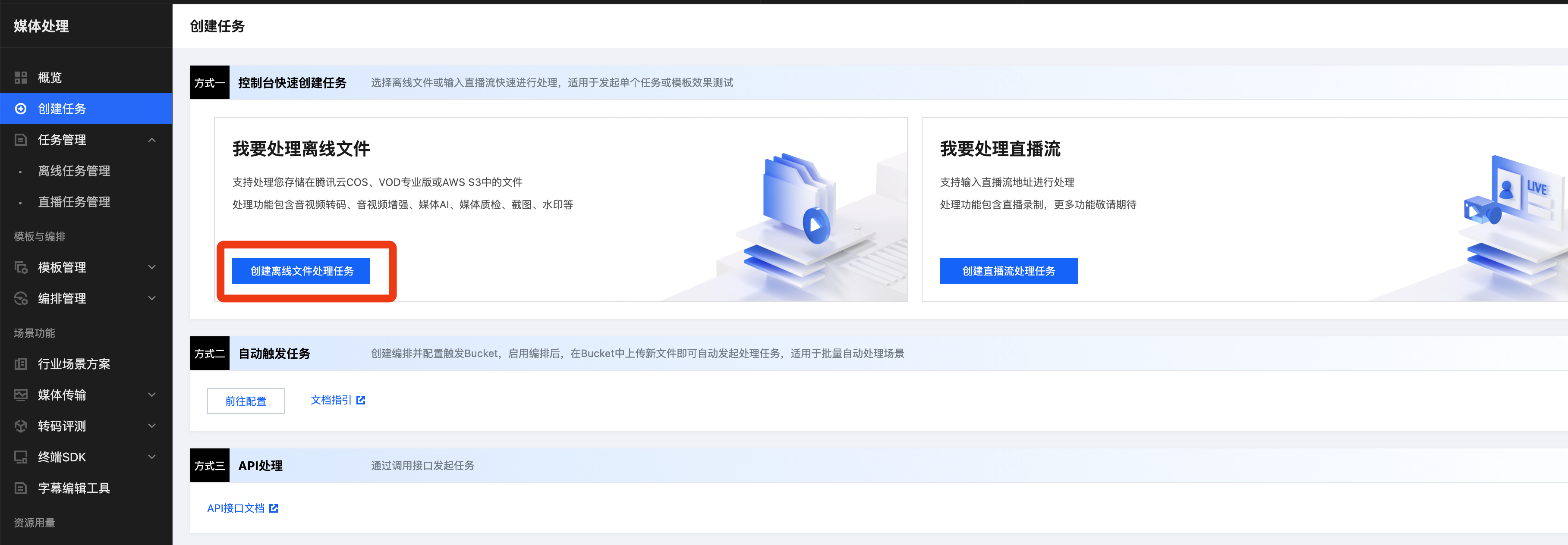This screenshot has height=545, width=1568.
Task: Click the Orchestration Management (编排管理) icon
Action: (x=21, y=298)
